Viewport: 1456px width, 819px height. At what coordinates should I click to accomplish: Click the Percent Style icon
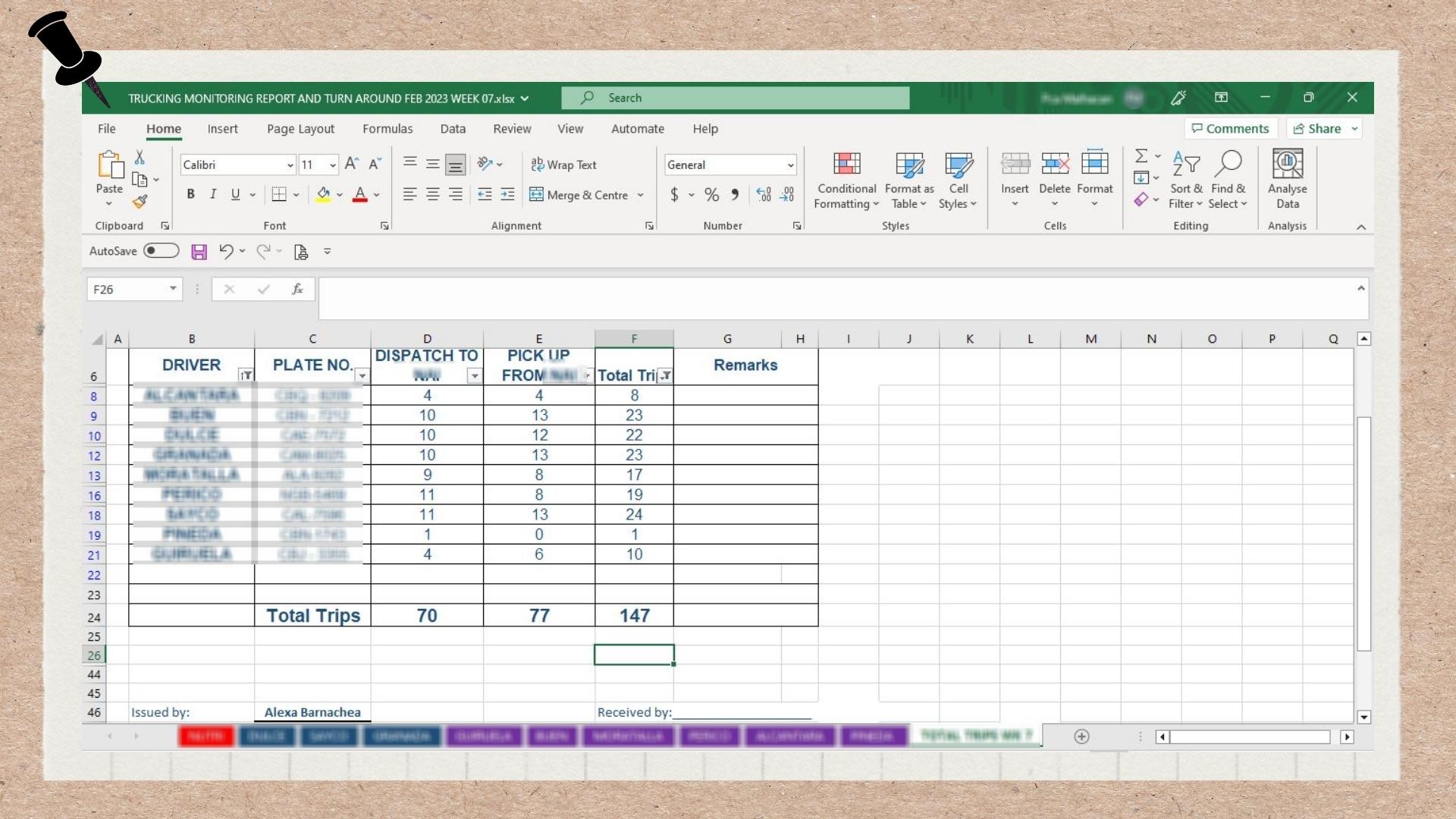tap(711, 195)
